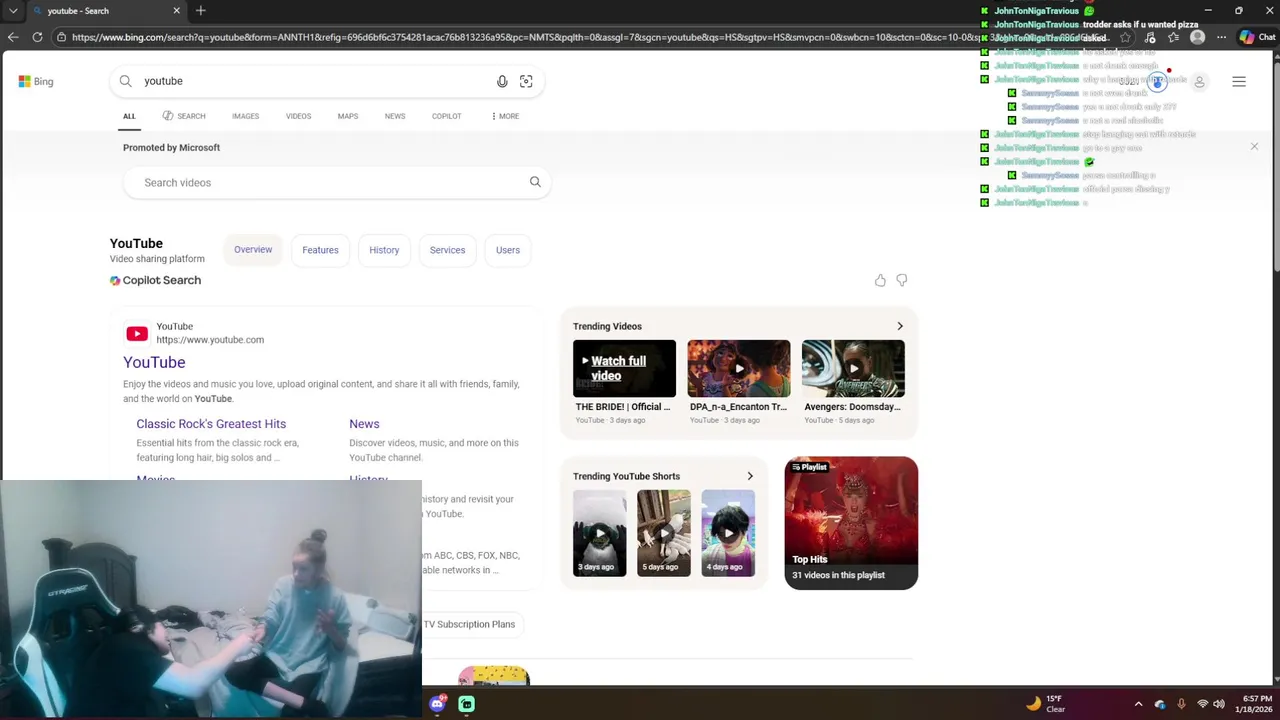
Task: Open a new browser tab with plus
Action: [201, 10]
